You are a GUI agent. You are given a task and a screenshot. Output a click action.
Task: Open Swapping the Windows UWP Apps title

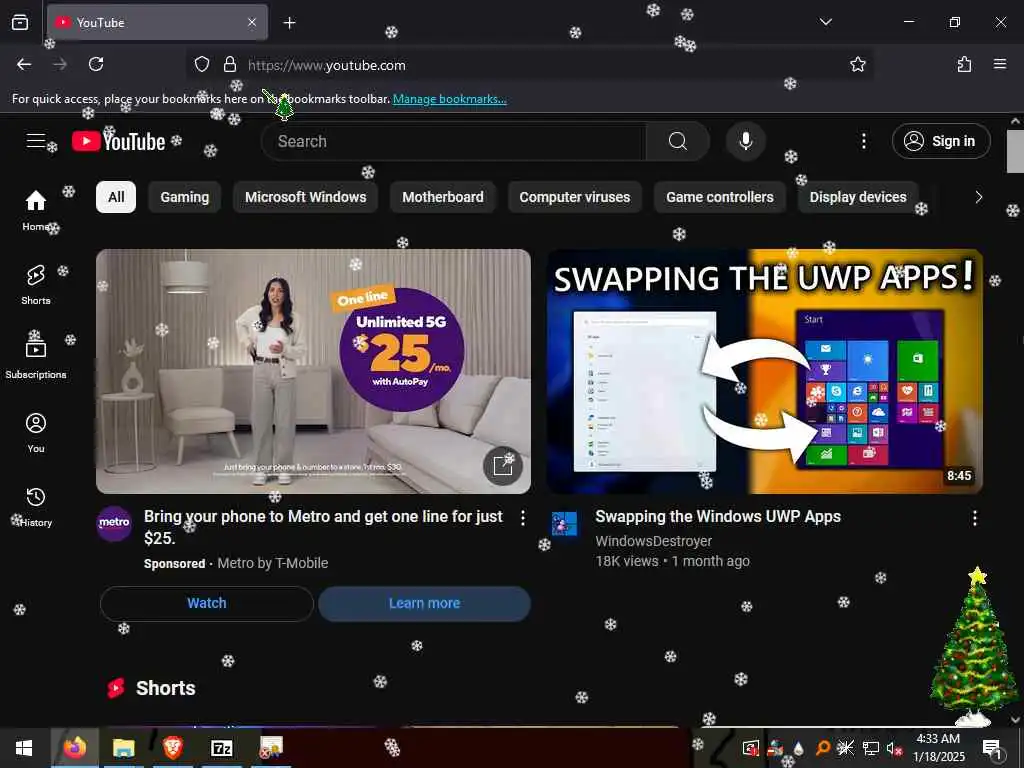(718, 517)
